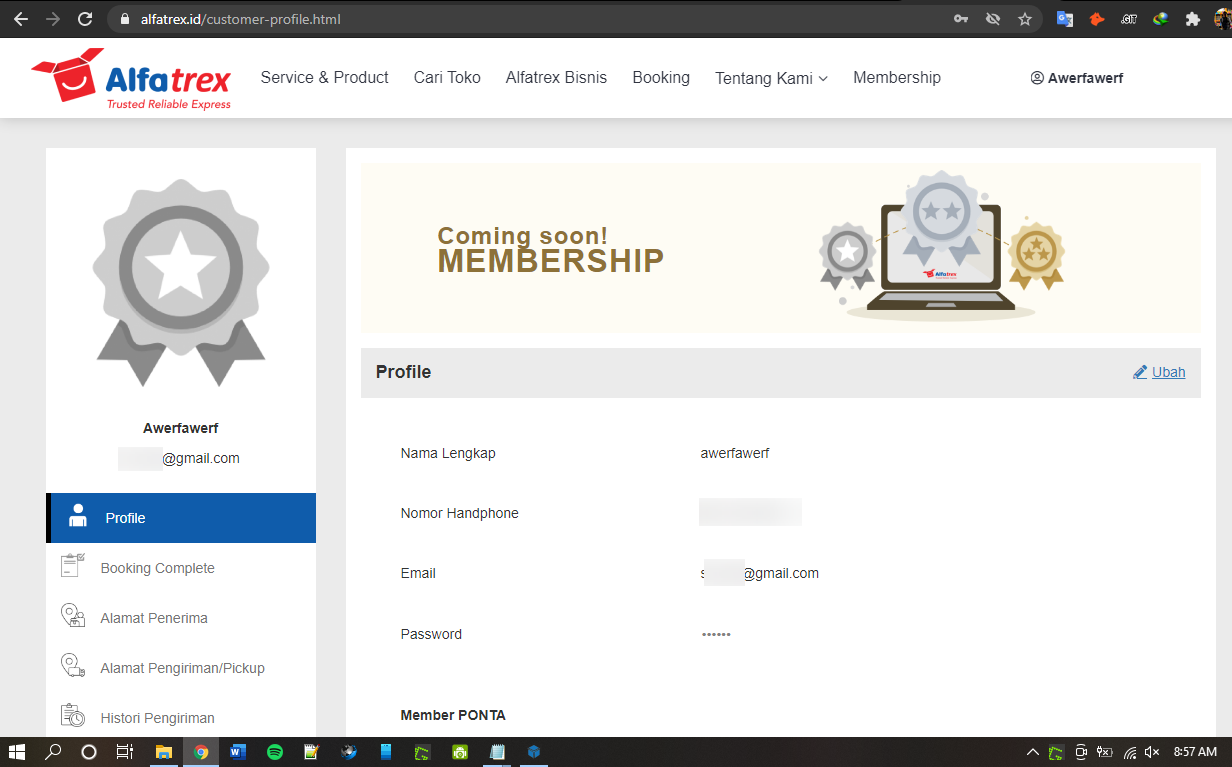Open the Awerfawerf account menu
This screenshot has height=767, width=1232.
coord(1077,78)
